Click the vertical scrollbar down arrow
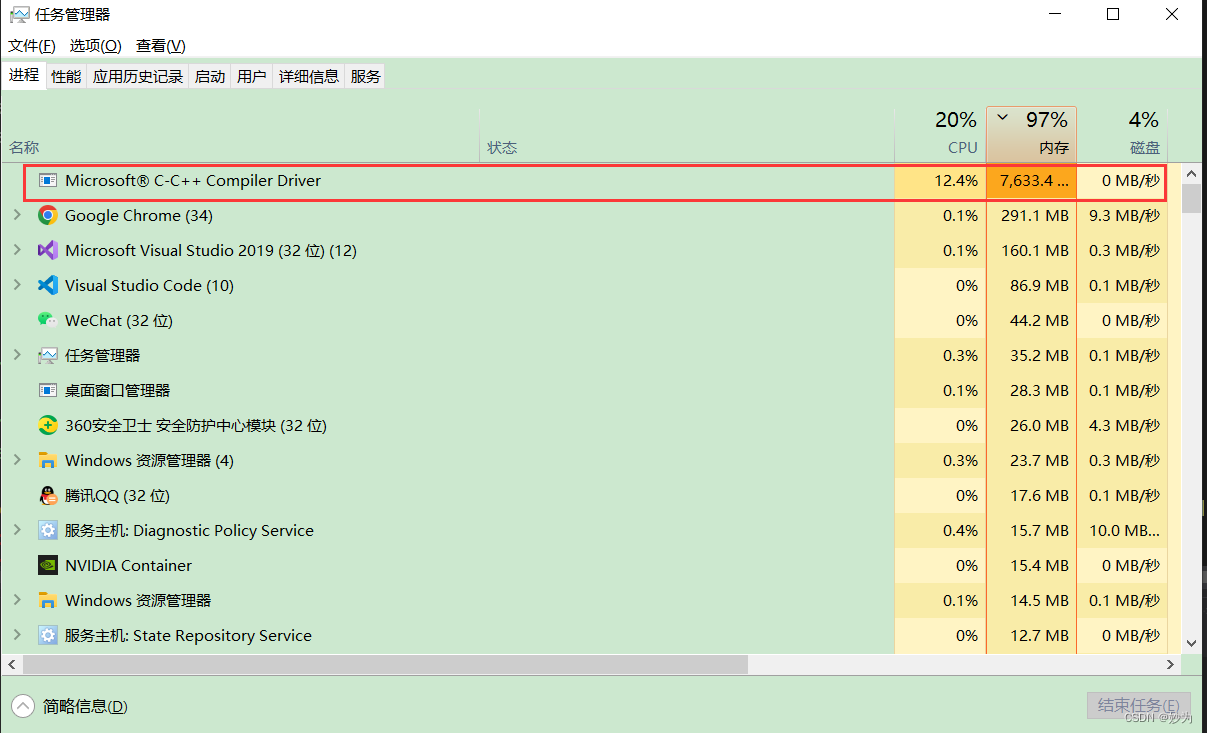Image resolution: width=1207 pixels, height=733 pixels. [1191, 643]
